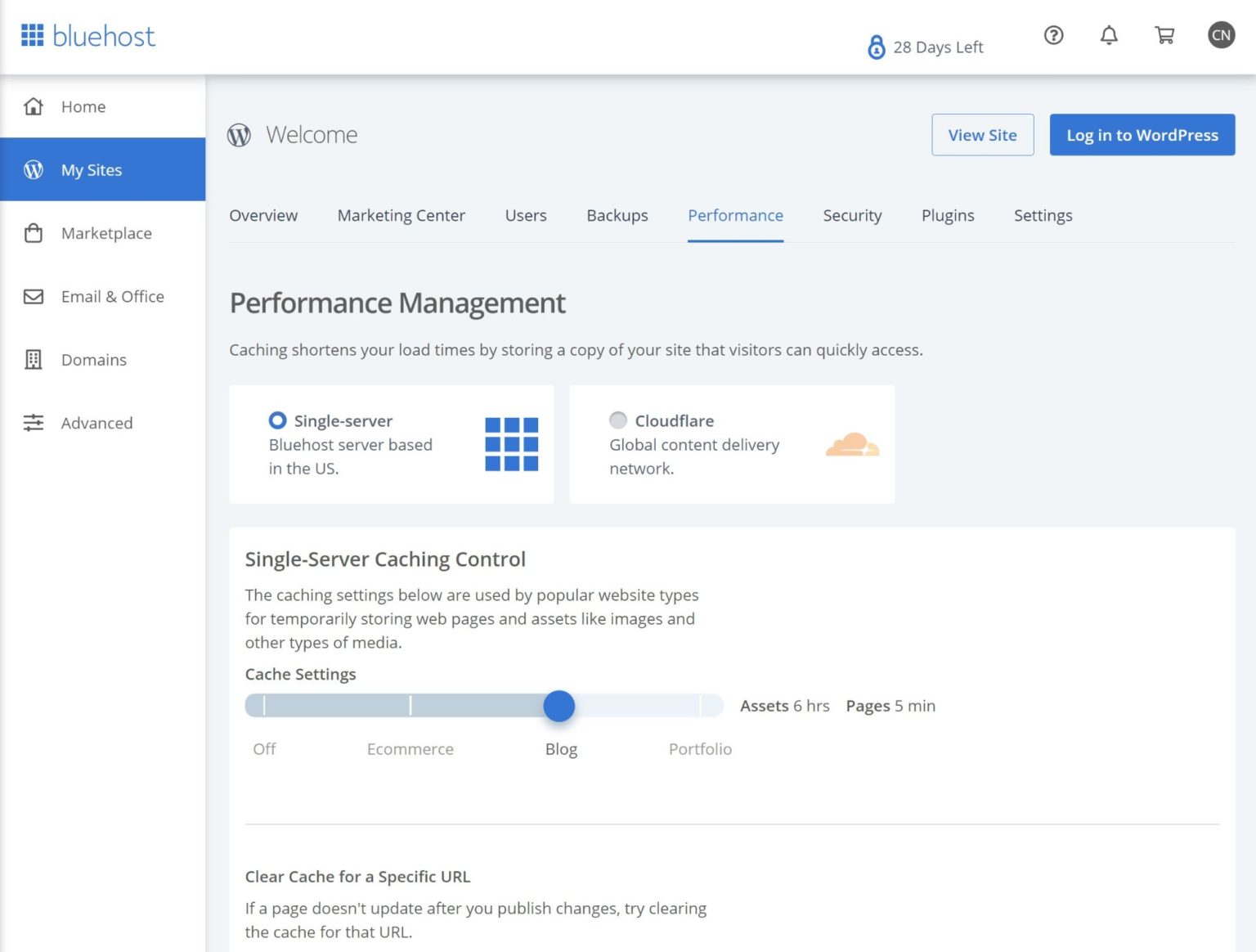The width and height of the screenshot is (1256, 952).
Task: Log in to WordPress
Action: [1142, 135]
